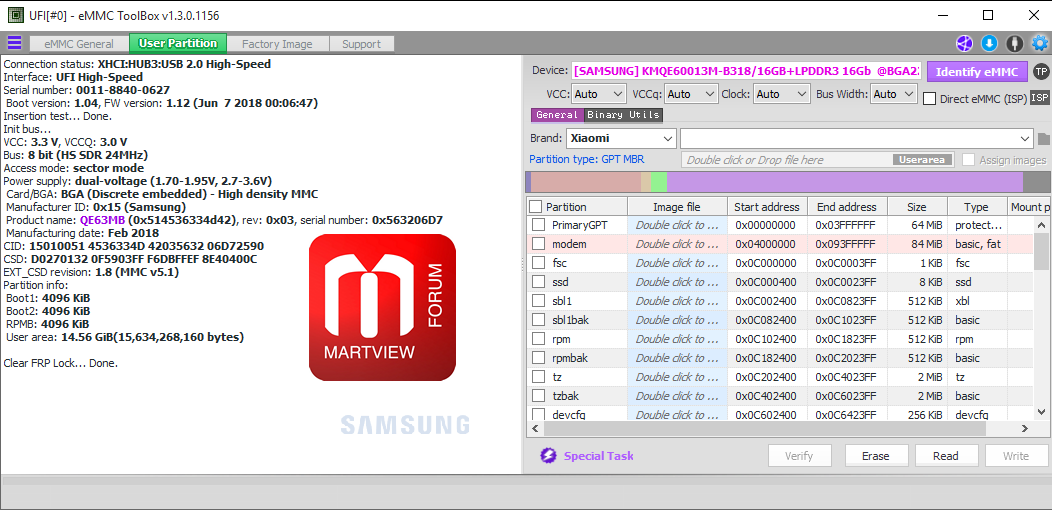The height and width of the screenshot is (510, 1052).
Task: Click the Userarea button
Action: tap(923, 160)
